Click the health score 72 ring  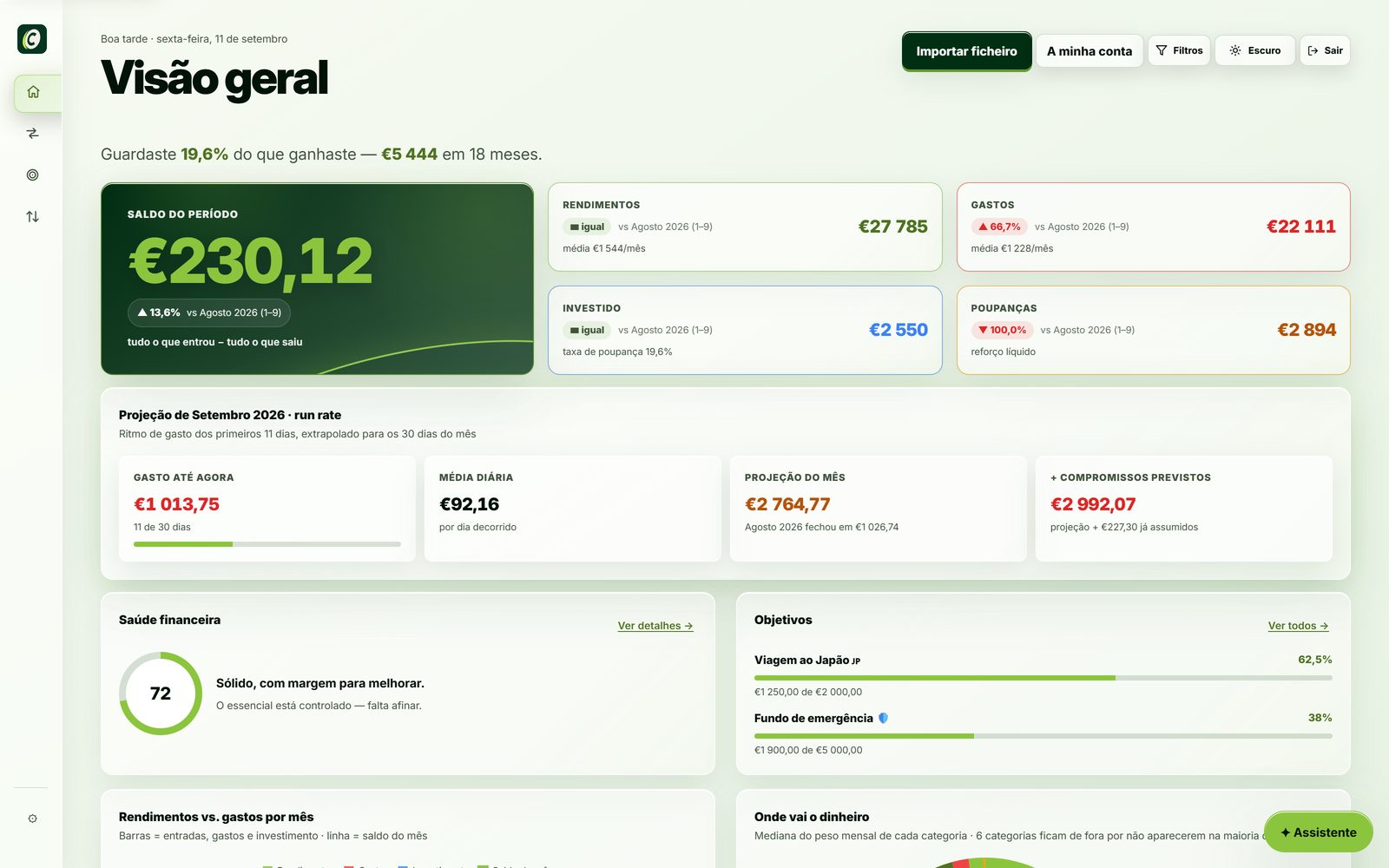coord(161,694)
